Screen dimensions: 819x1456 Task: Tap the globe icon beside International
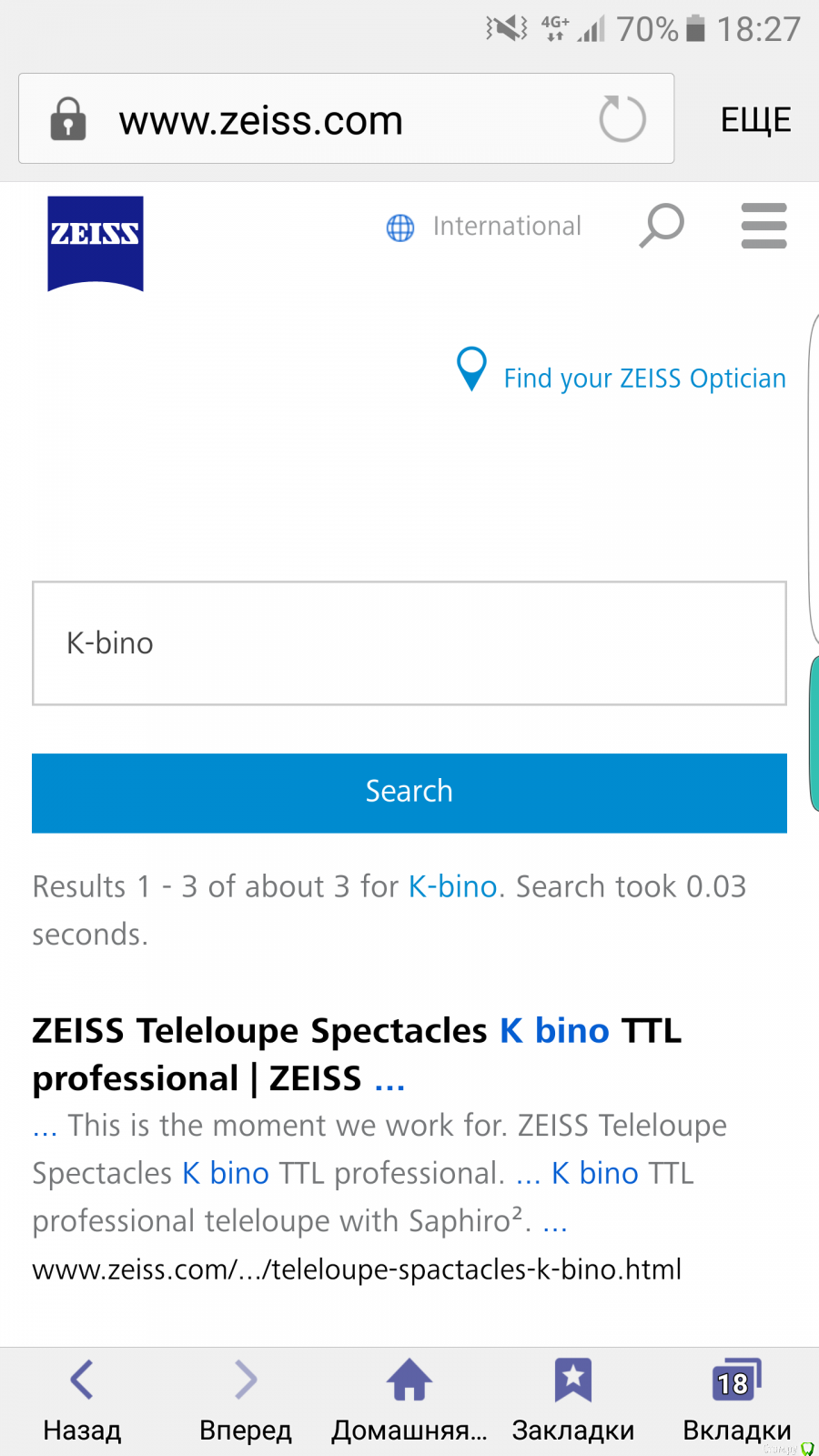(400, 227)
